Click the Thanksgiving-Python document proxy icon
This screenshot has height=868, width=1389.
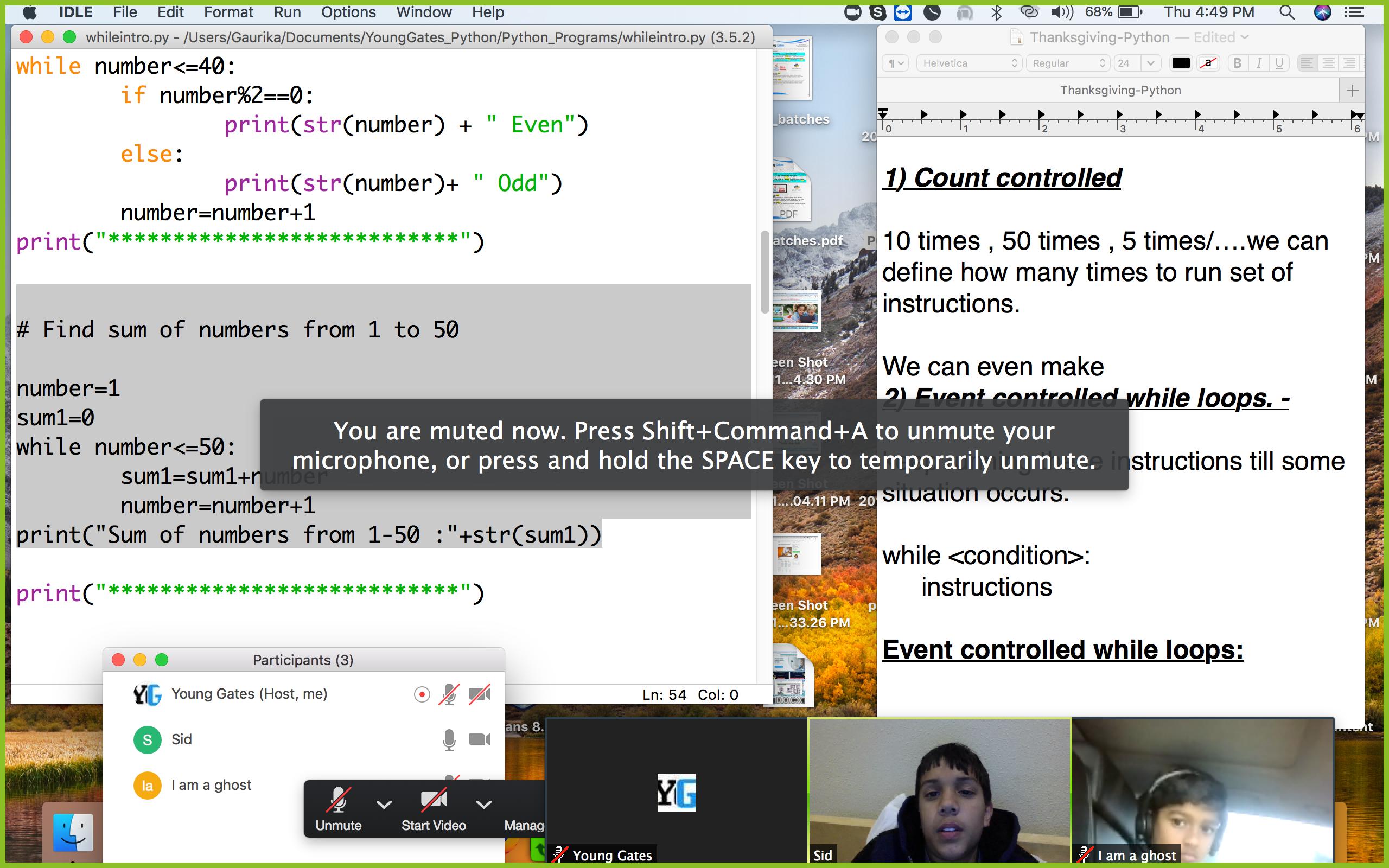point(1016,37)
